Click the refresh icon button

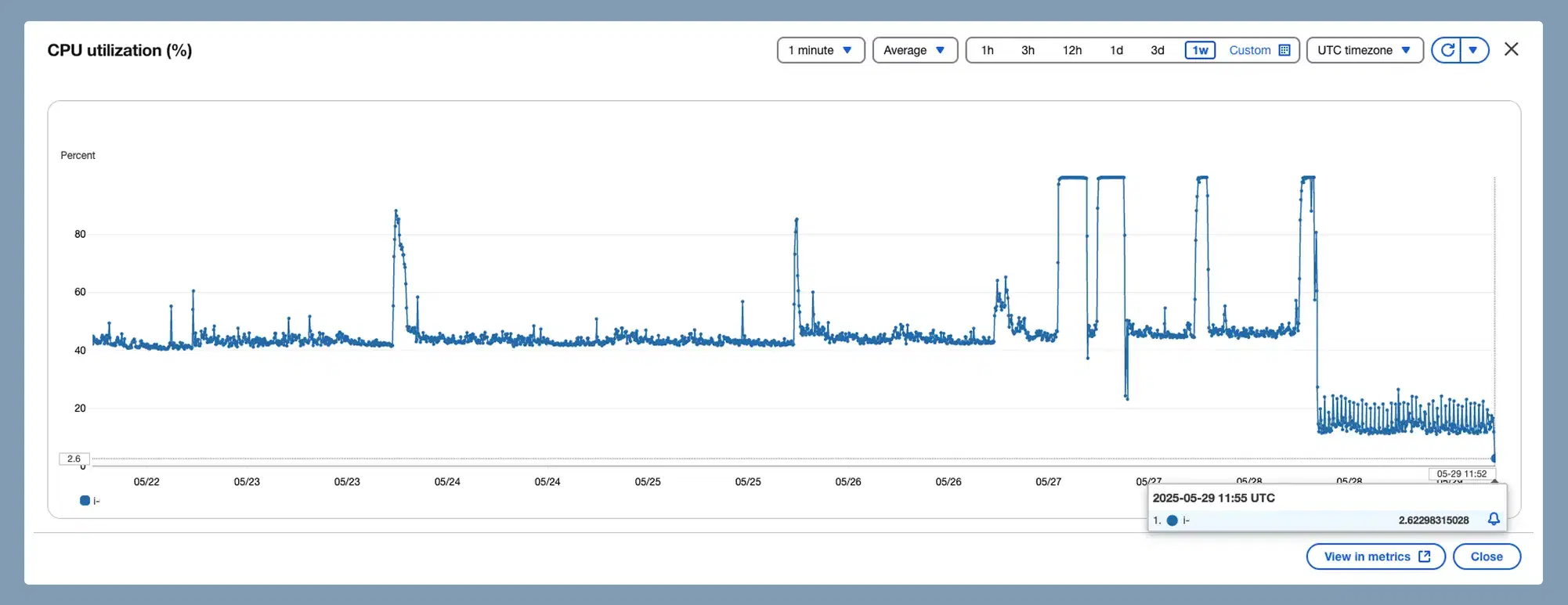1447,50
